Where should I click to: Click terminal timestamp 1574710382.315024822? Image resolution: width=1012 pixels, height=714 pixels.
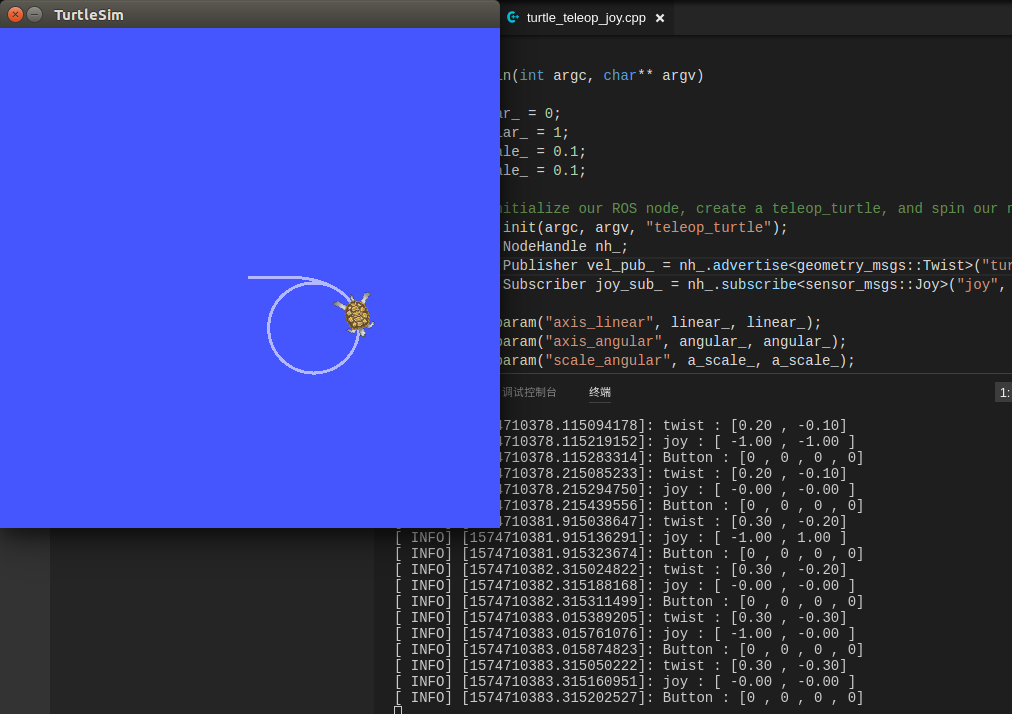point(554,570)
